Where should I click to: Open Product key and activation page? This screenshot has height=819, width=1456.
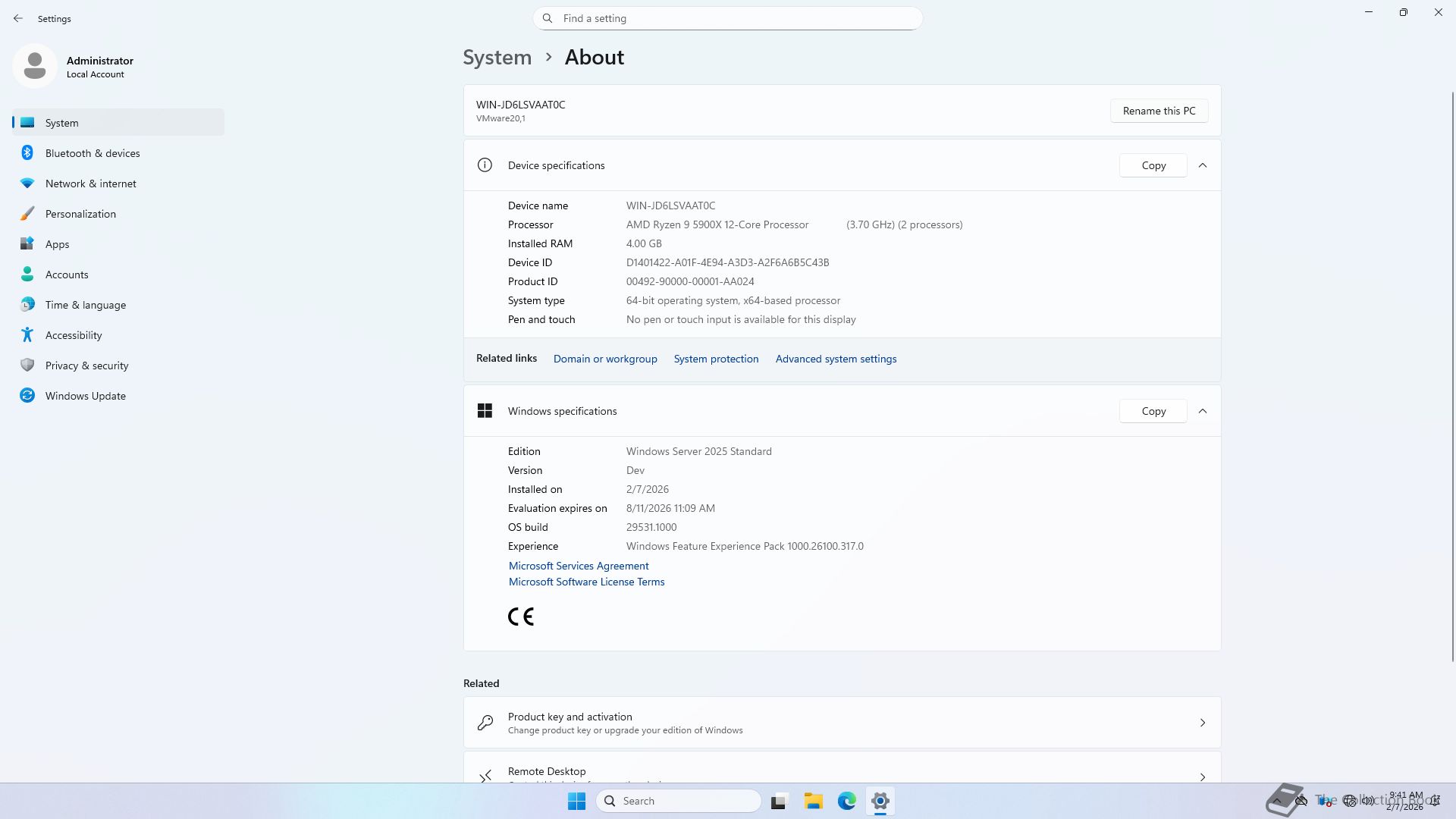[x=842, y=723]
